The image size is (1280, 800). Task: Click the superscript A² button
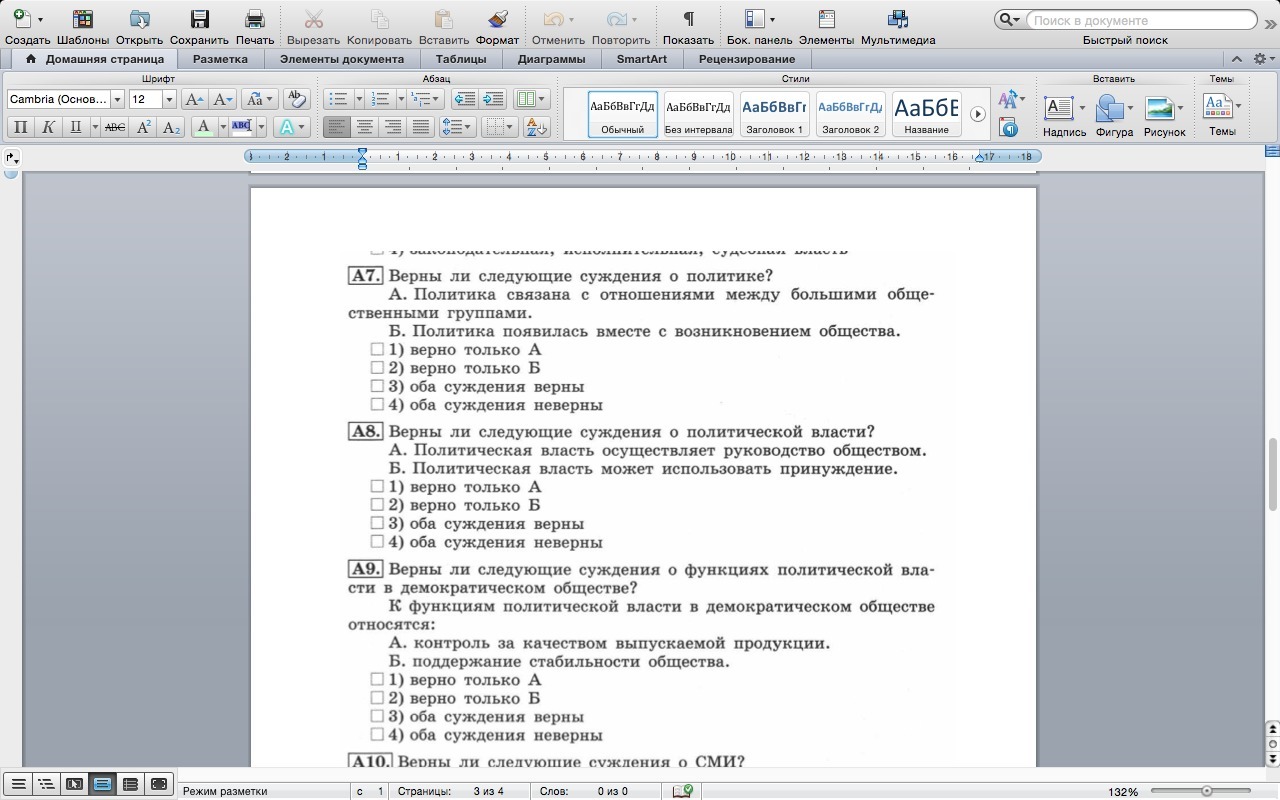(x=144, y=127)
